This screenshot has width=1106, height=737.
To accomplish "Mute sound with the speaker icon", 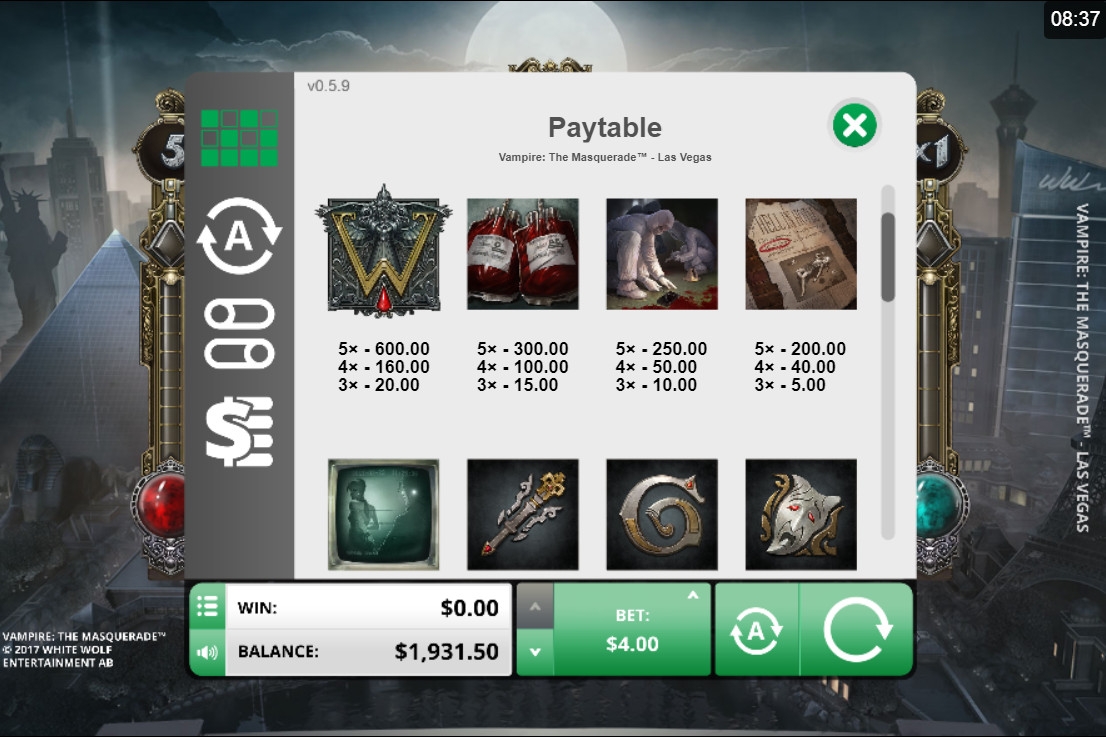I will (x=207, y=652).
